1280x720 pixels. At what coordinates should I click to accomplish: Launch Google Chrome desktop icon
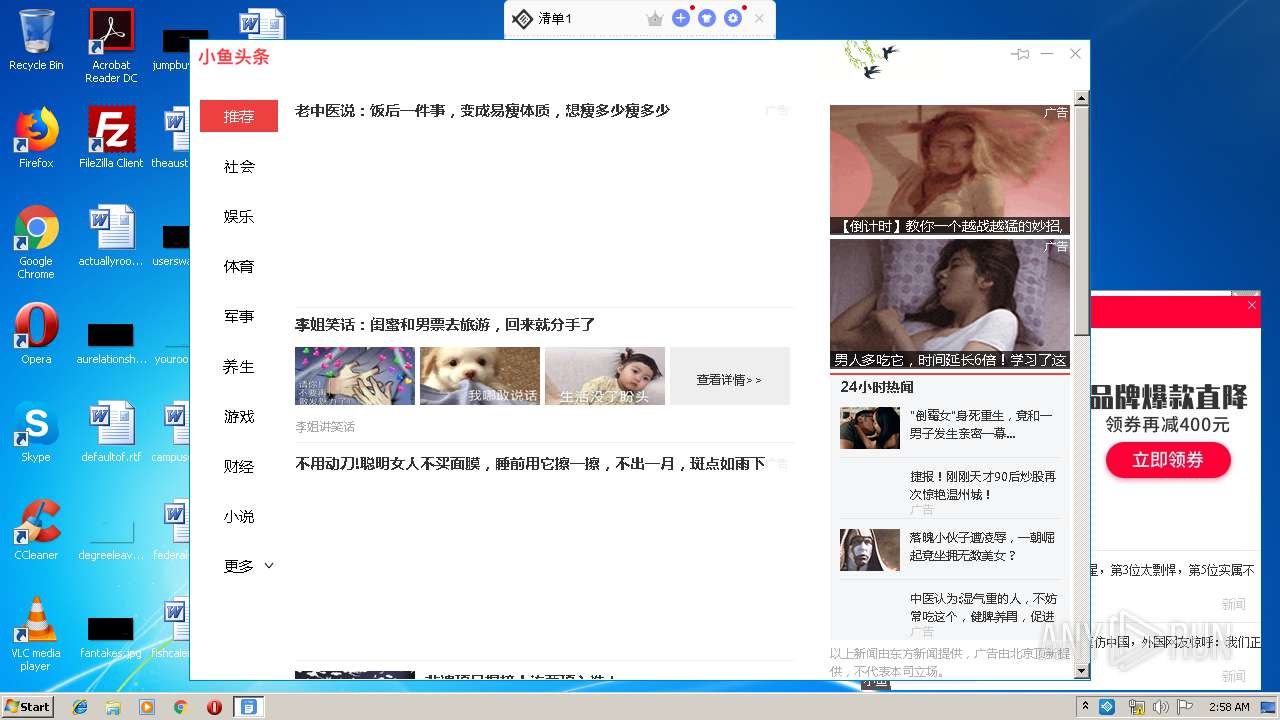[36, 242]
